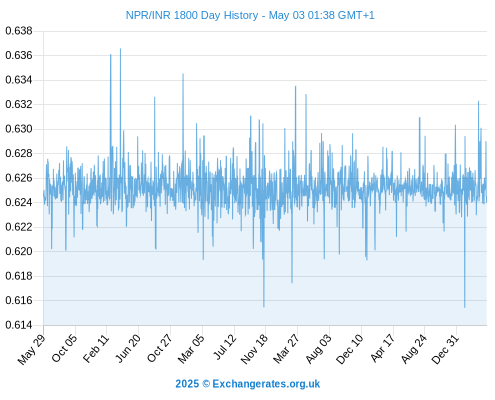495x400 pixels.
Task: Click the 0.638 y-axis label
Action: point(19,31)
